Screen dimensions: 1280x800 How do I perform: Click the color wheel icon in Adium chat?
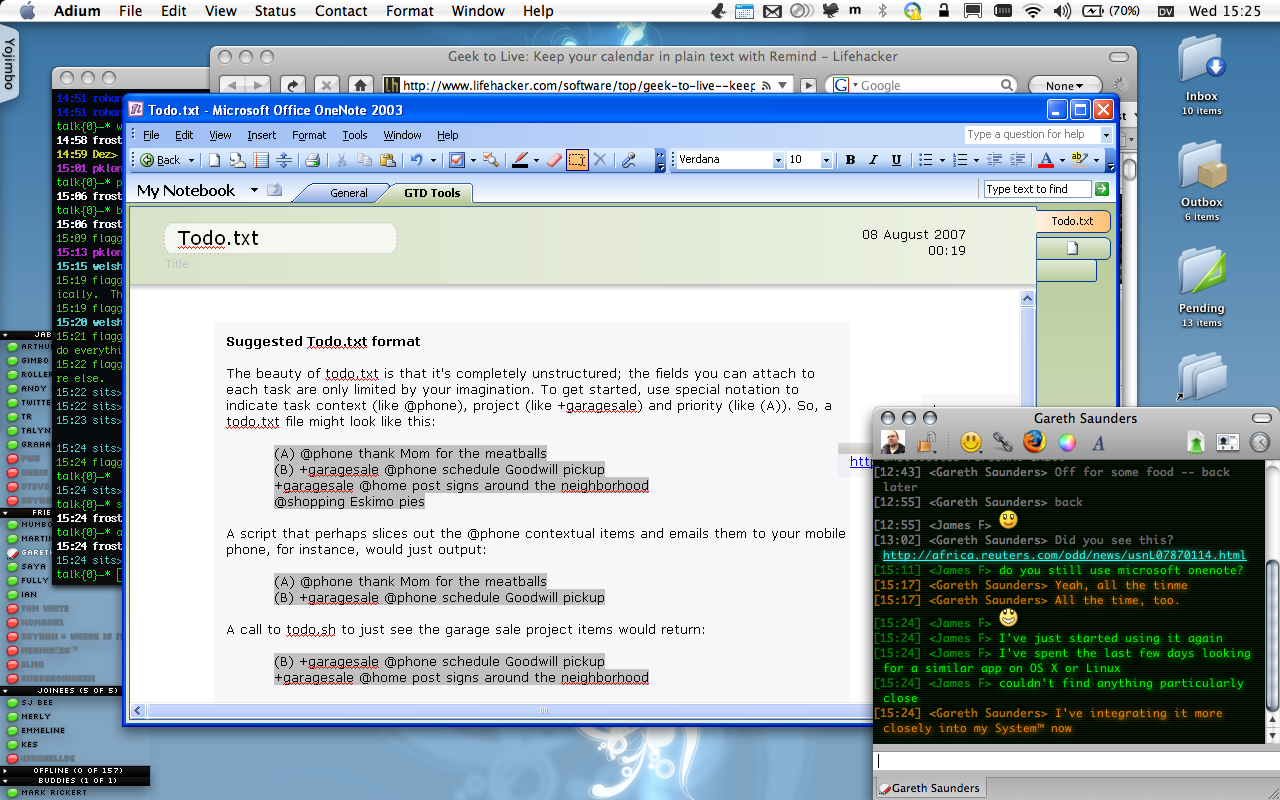point(1067,441)
